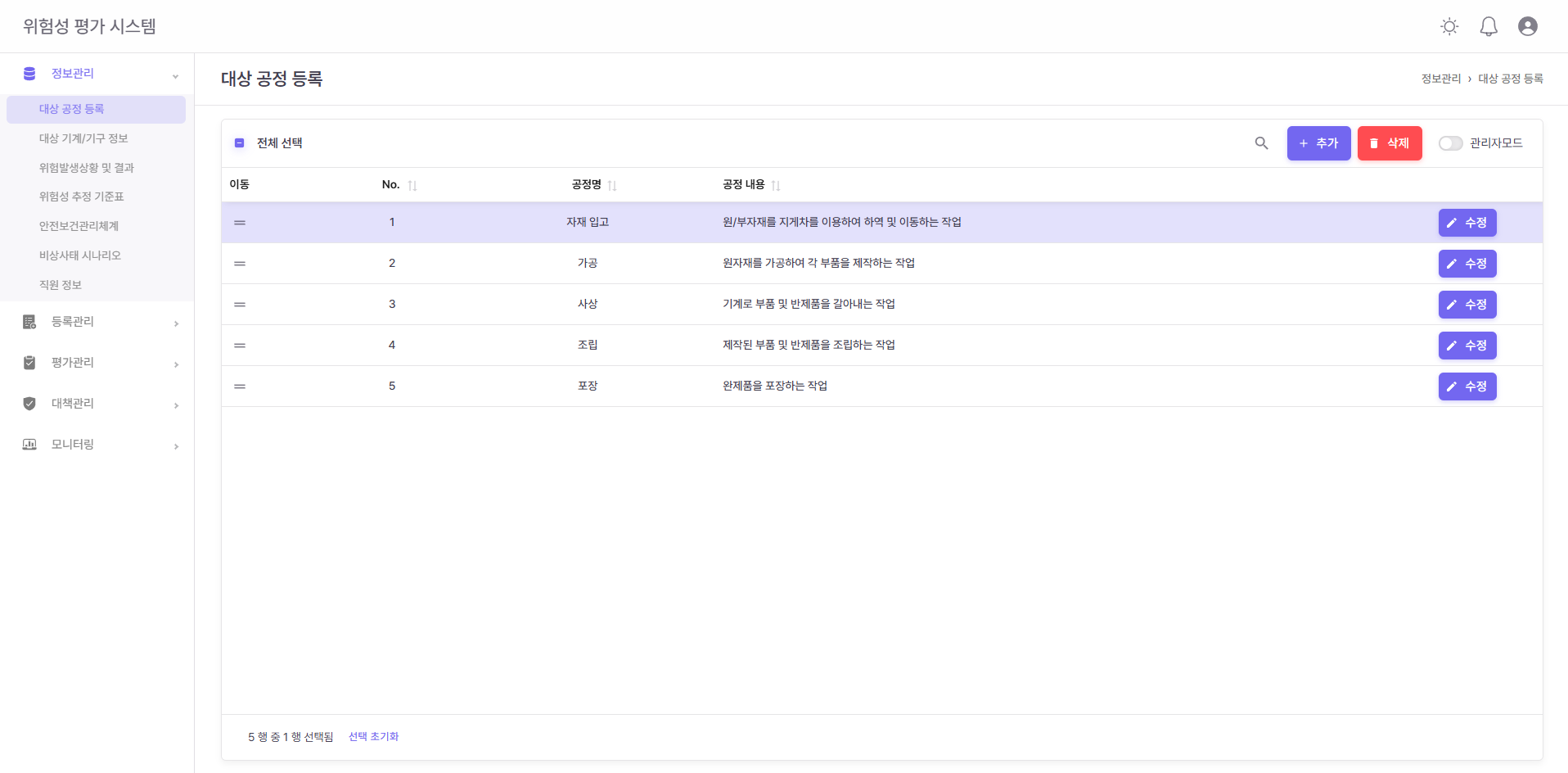Image resolution: width=1568 pixels, height=773 pixels.
Task: Click the red 삭제 button
Action: click(x=1389, y=143)
